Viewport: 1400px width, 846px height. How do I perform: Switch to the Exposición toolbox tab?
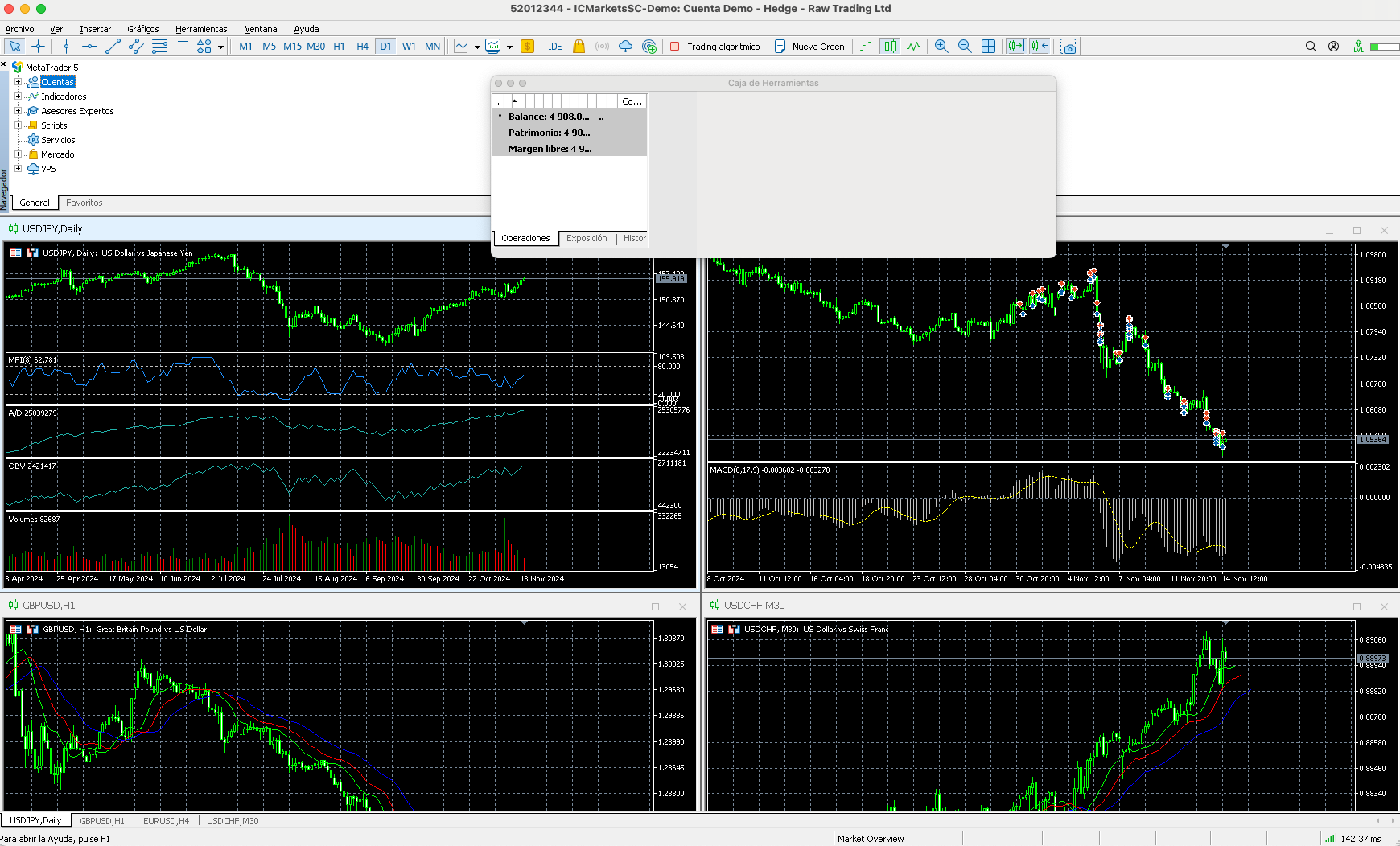(x=587, y=238)
